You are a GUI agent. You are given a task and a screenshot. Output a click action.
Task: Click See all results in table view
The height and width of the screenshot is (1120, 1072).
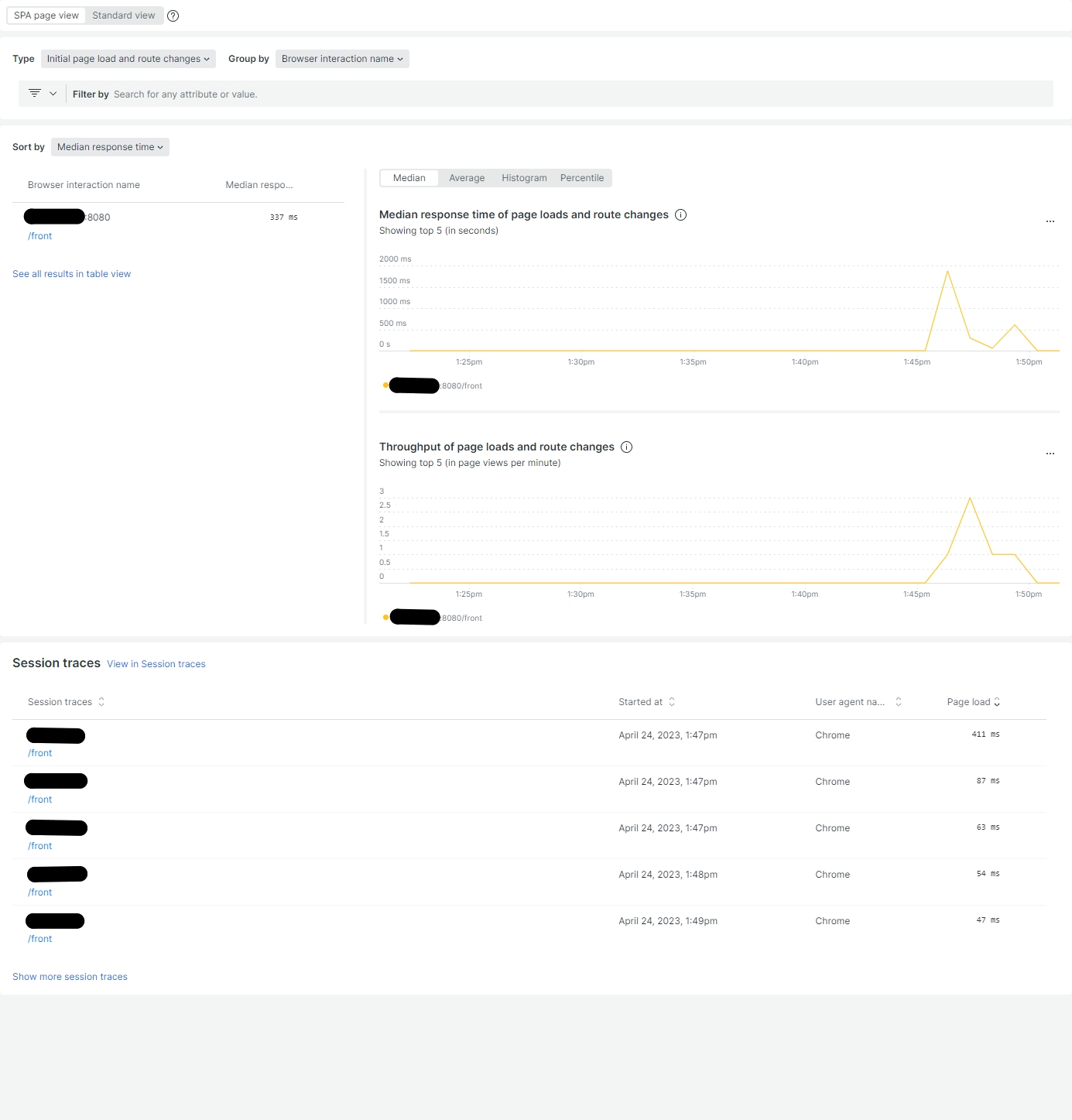tap(71, 274)
